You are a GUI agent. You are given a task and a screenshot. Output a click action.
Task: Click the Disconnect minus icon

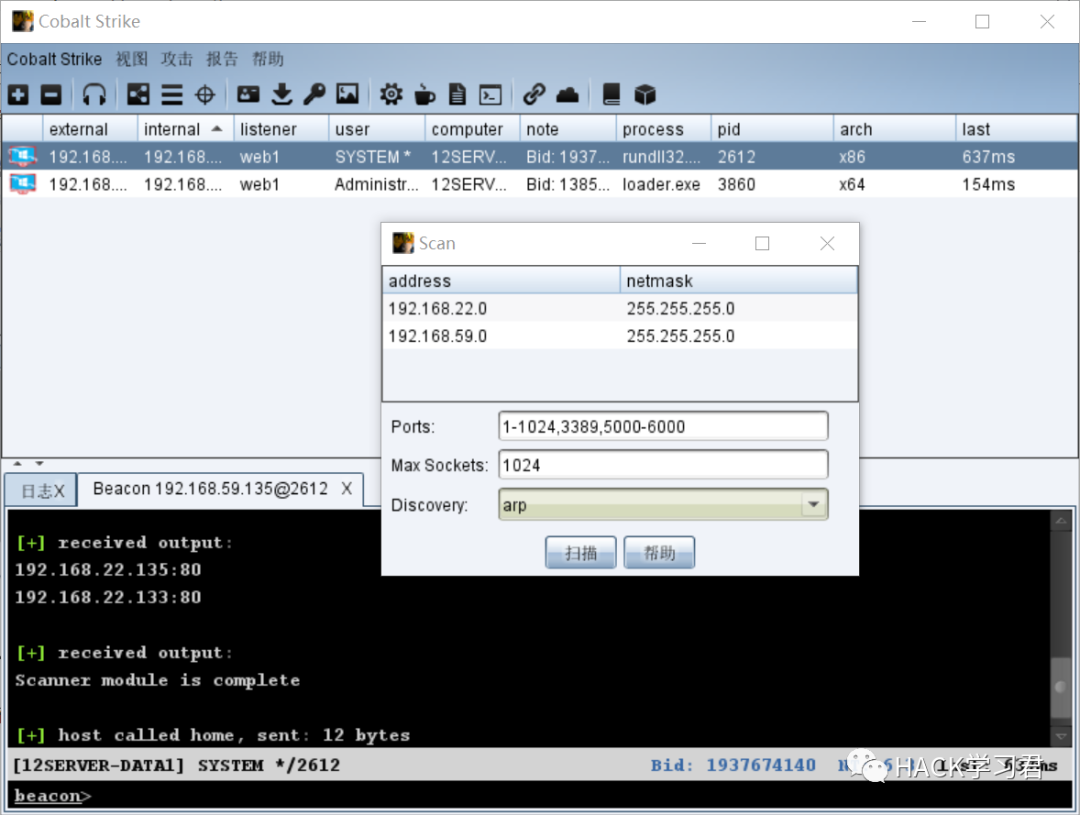(x=51, y=94)
